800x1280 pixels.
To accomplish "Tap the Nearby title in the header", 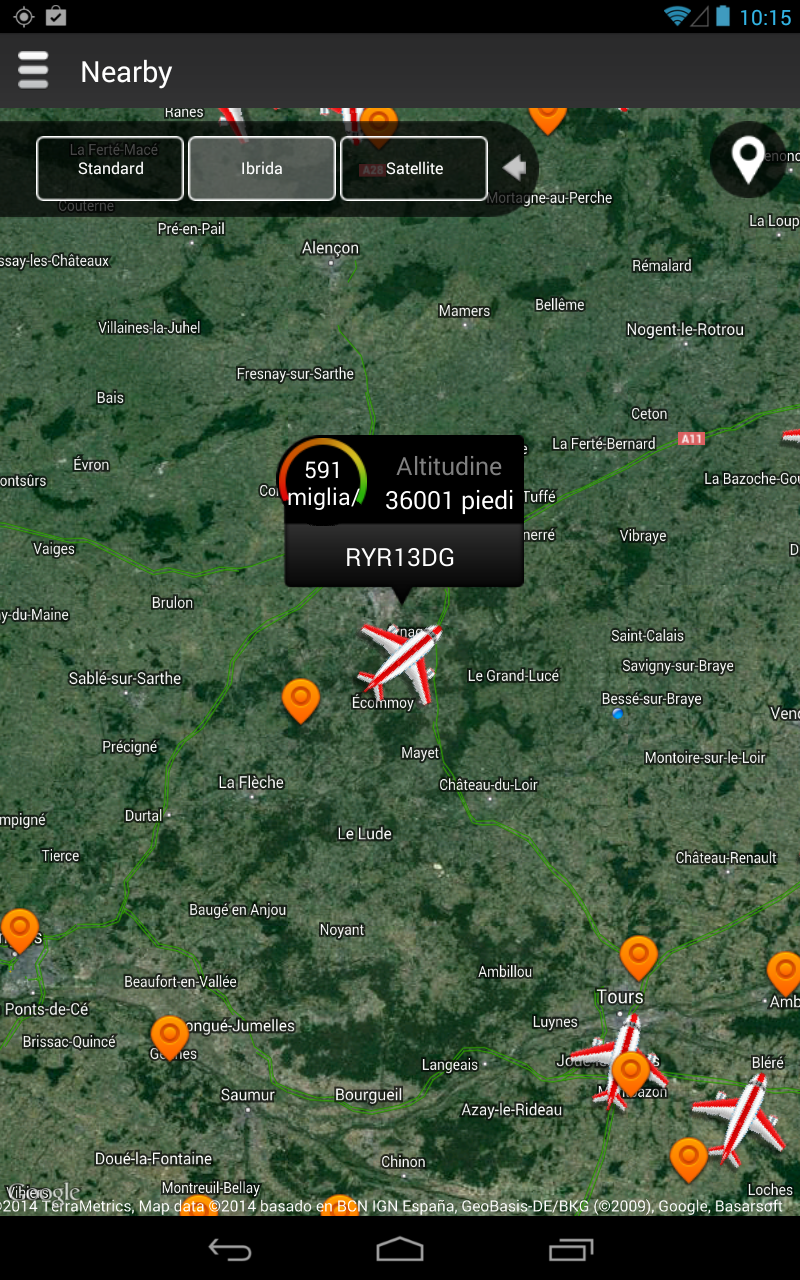I will pyautogui.click(x=126, y=72).
